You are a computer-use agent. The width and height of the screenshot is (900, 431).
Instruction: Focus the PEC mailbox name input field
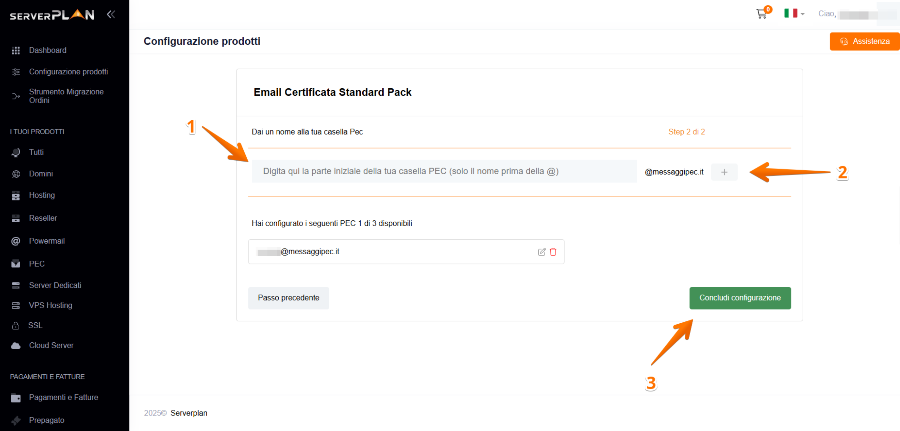point(443,172)
